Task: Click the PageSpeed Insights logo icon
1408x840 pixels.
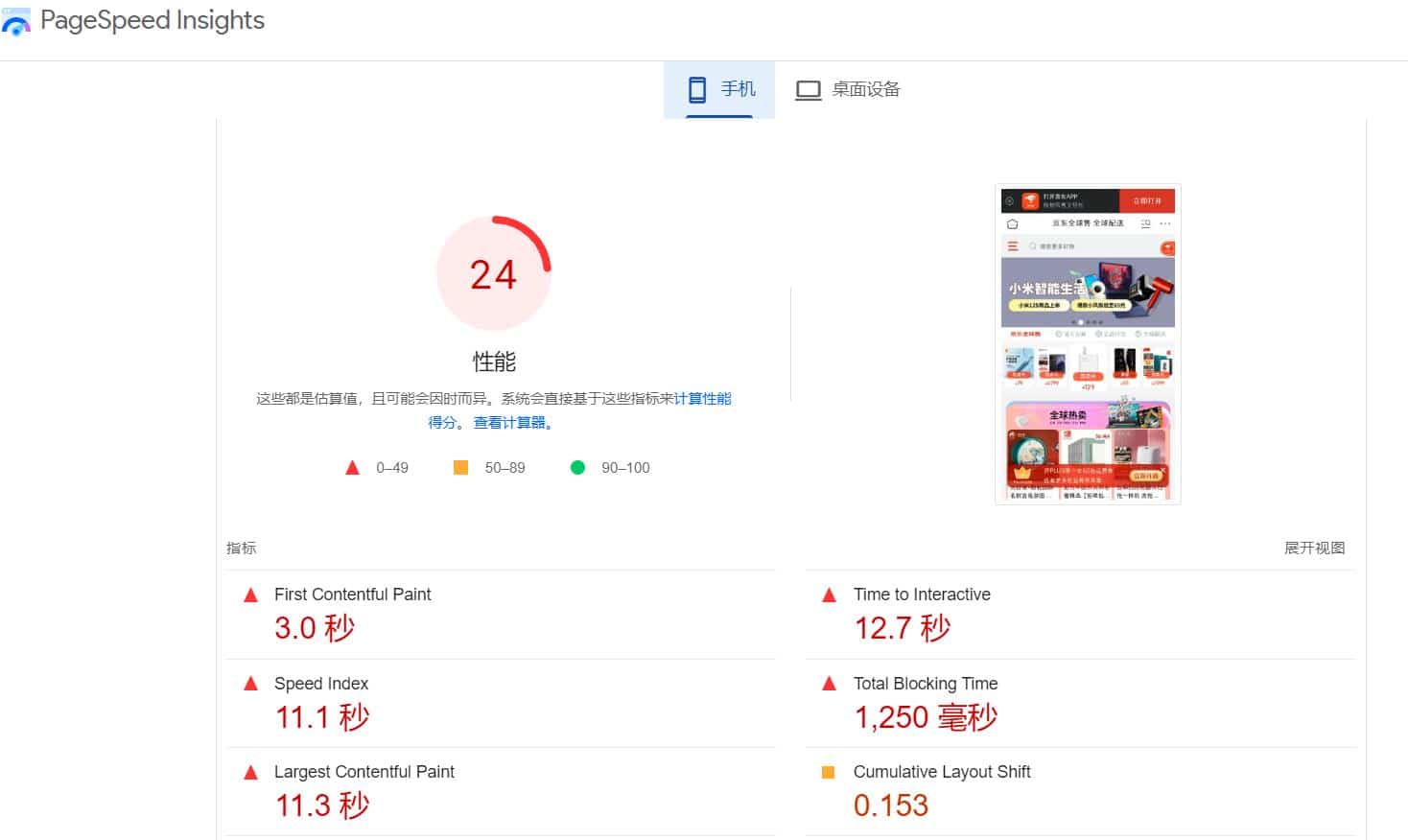Action: [x=15, y=21]
